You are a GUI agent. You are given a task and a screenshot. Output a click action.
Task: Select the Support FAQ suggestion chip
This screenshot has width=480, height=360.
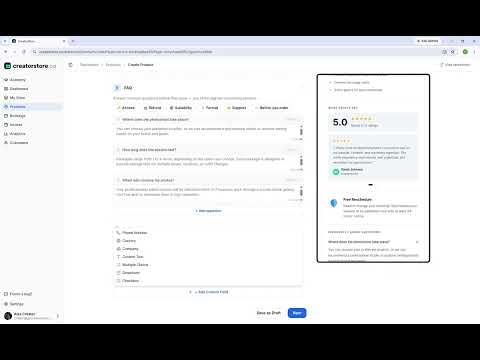(236, 108)
